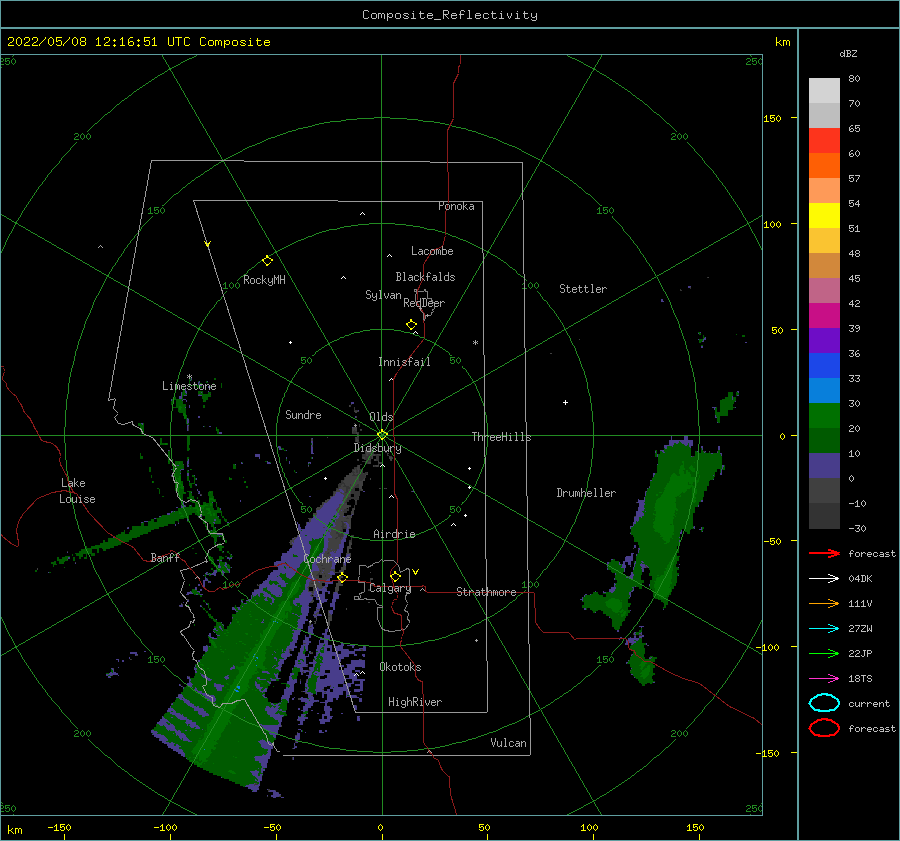Click the Strathmore town label
This screenshot has width=900, height=841.
click(x=486, y=592)
